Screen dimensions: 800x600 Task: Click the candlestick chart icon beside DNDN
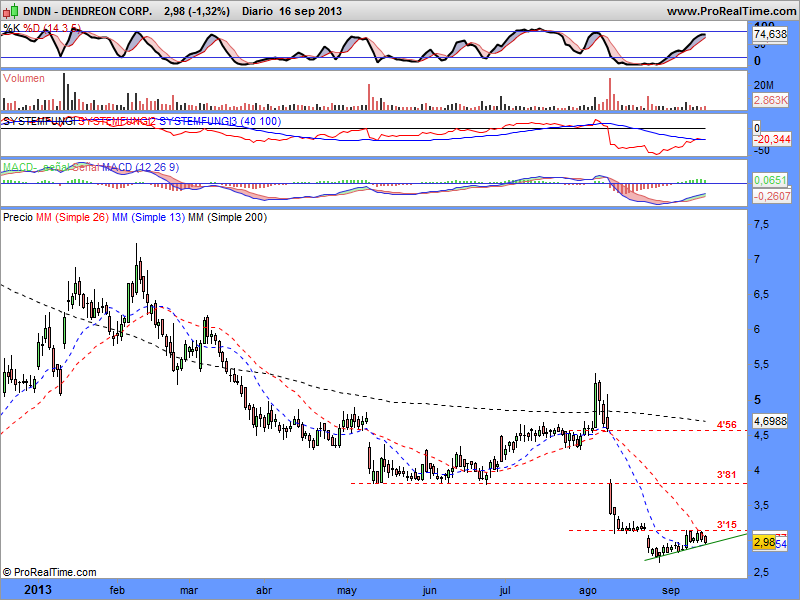11,10
